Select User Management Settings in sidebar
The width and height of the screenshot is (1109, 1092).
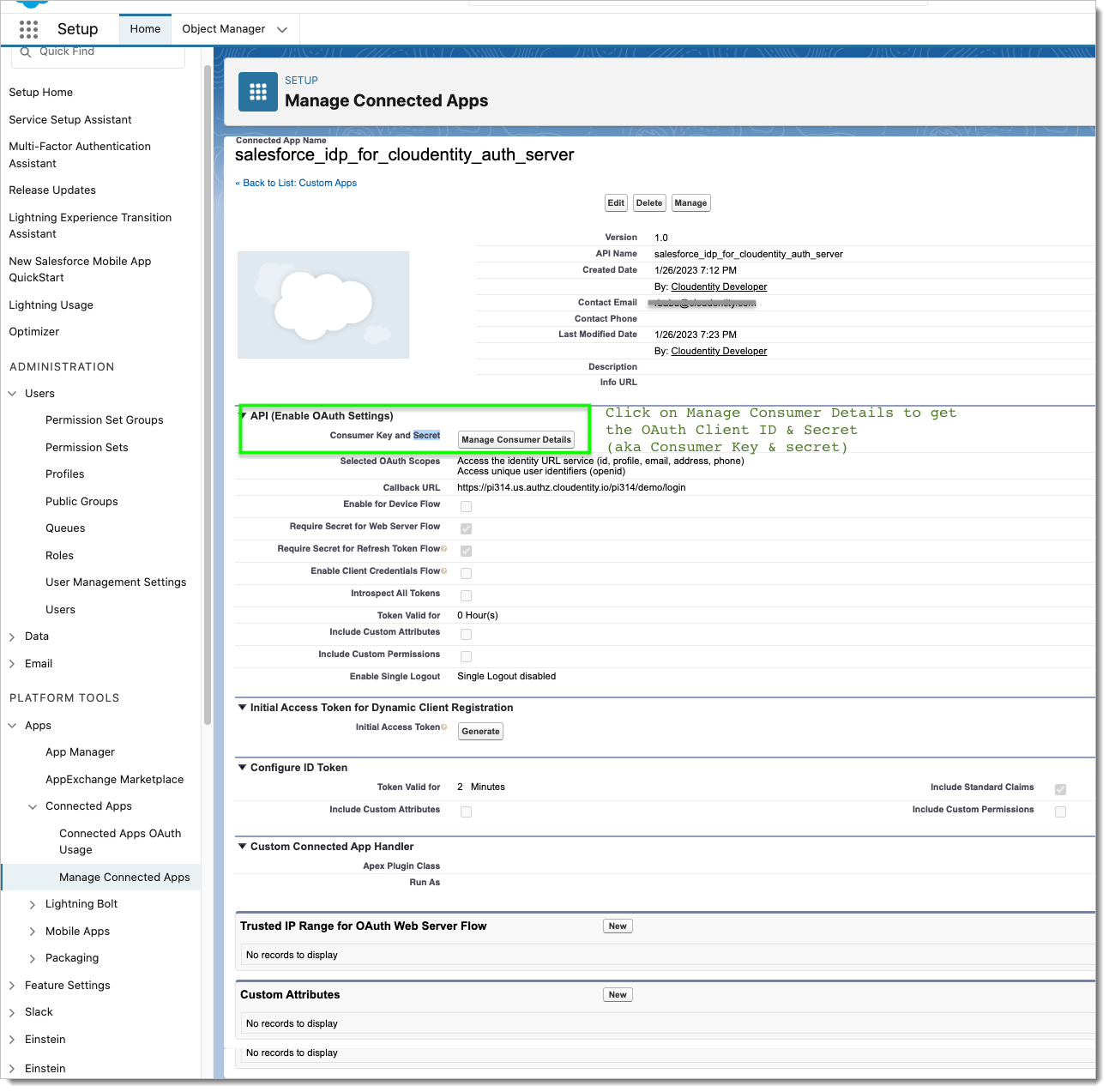point(116,582)
